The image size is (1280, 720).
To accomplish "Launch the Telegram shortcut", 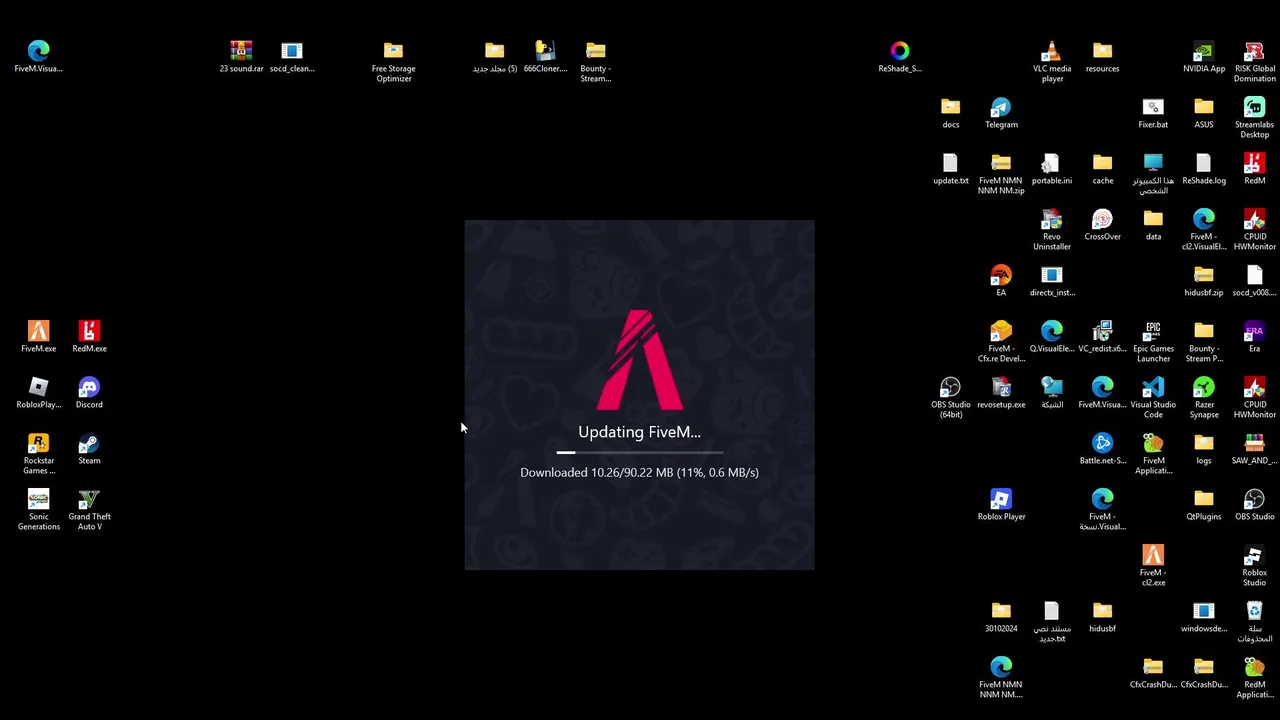I will pos(1001,113).
